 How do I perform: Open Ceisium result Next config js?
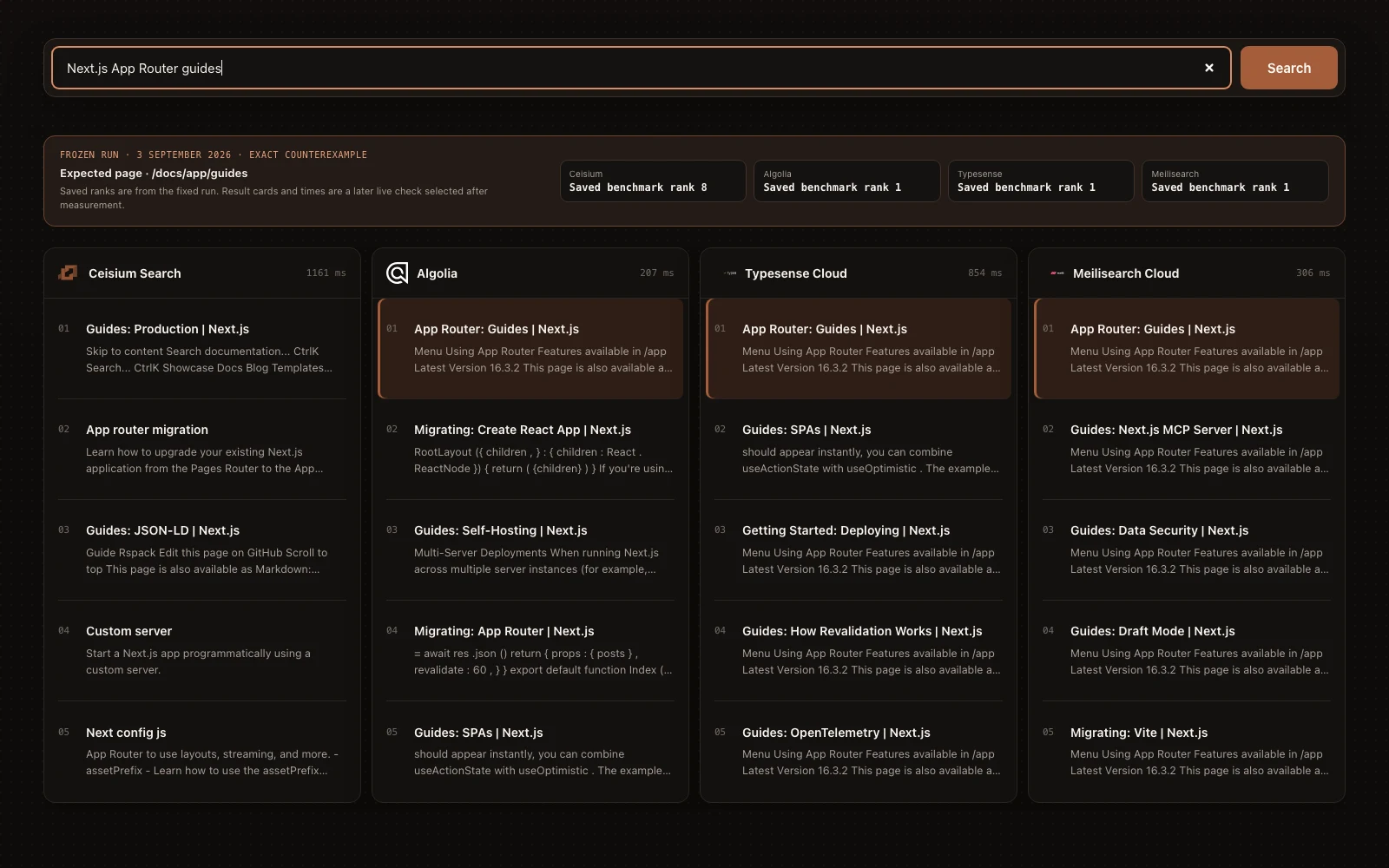tap(202, 752)
